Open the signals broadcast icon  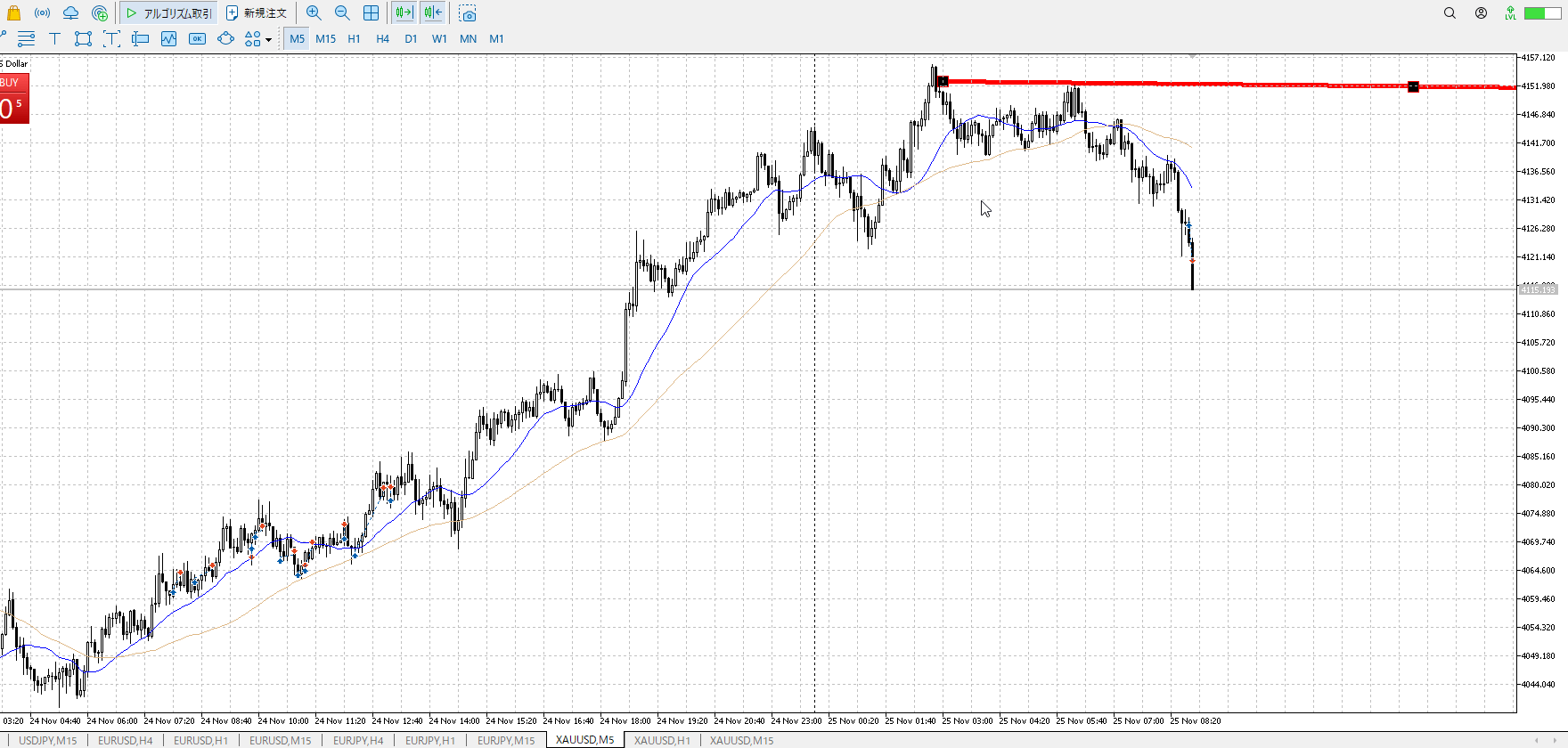(x=42, y=12)
